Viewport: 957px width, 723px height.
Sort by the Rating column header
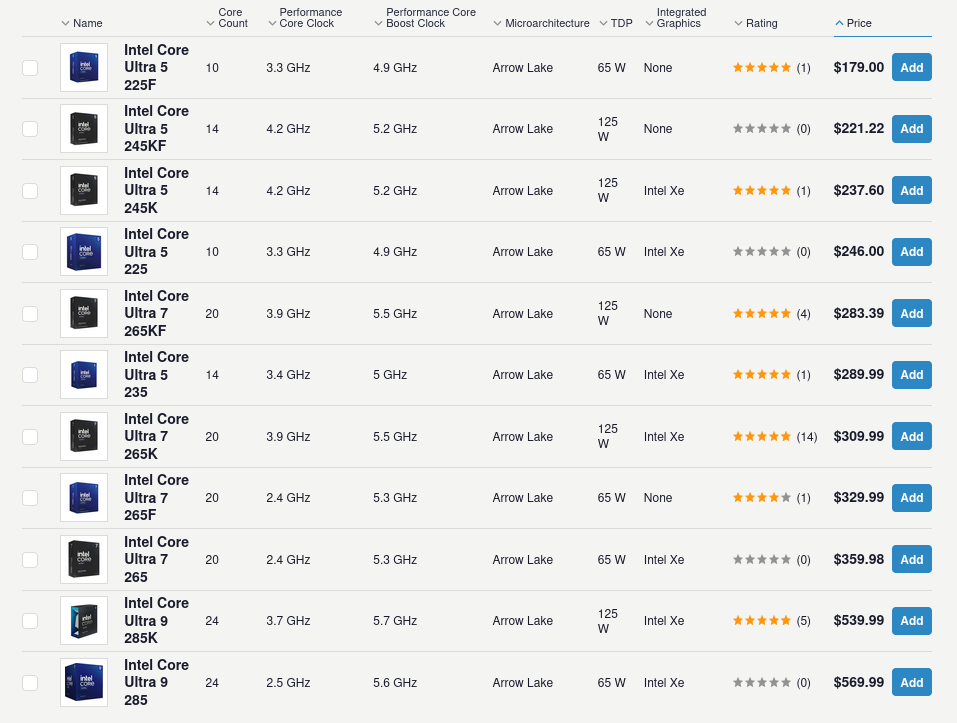pos(761,23)
